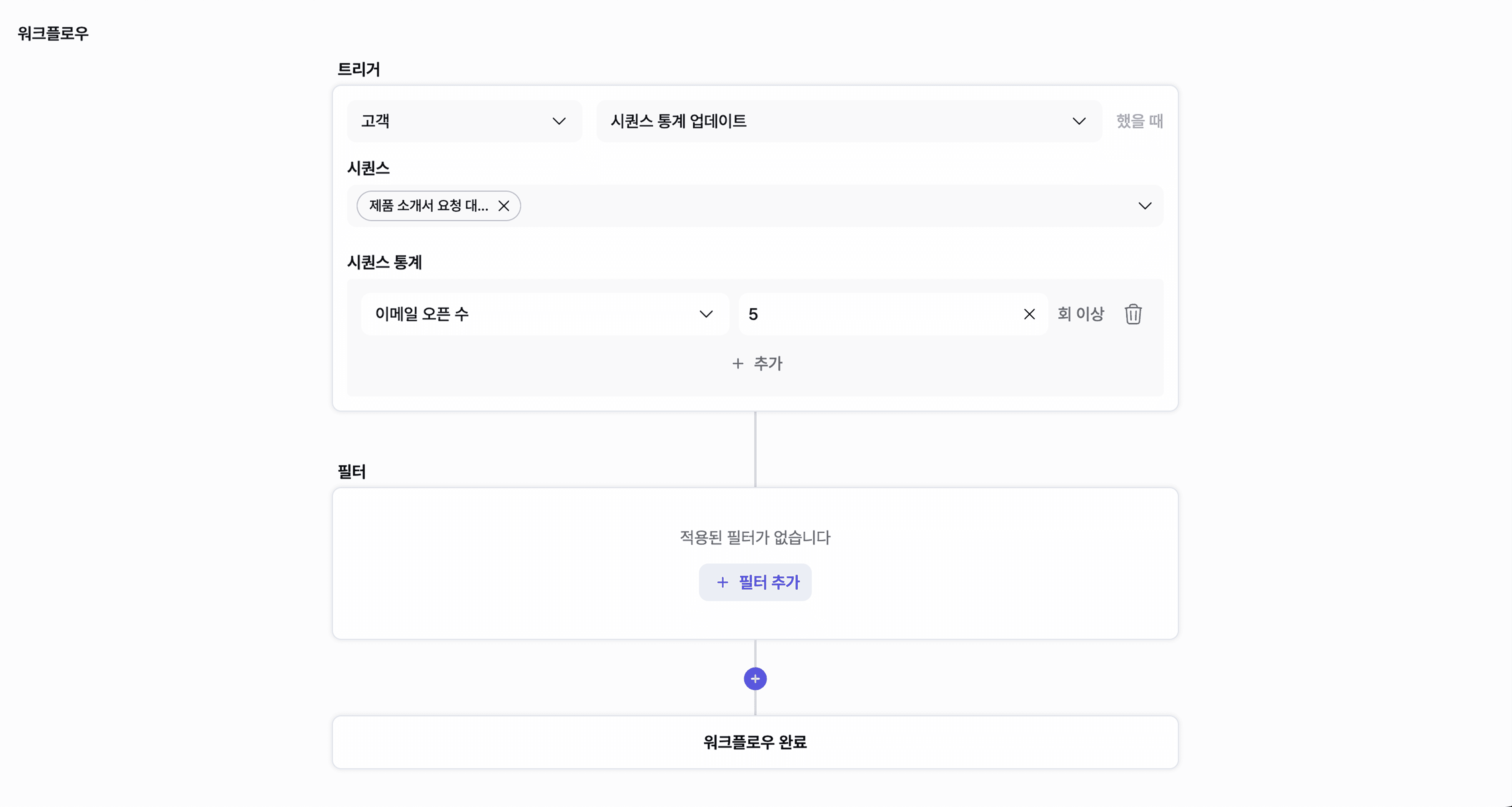Screen dimensions: 1512x807
Task: Click the 트리거 section heading
Action: [x=359, y=69]
